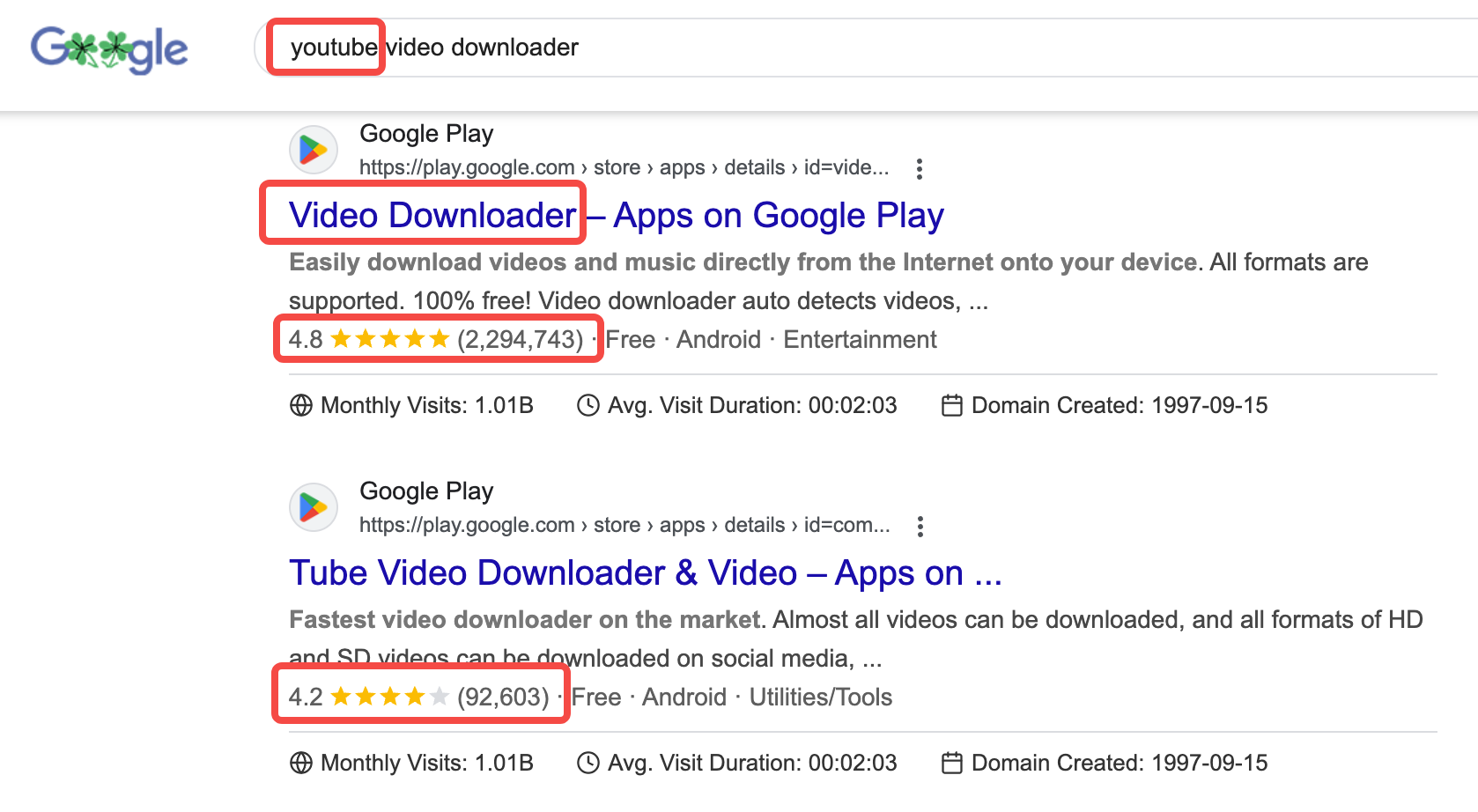Click Google Play favicon beside the id=com... URL
1478x812 pixels.
pyautogui.click(x=314, y=508)
